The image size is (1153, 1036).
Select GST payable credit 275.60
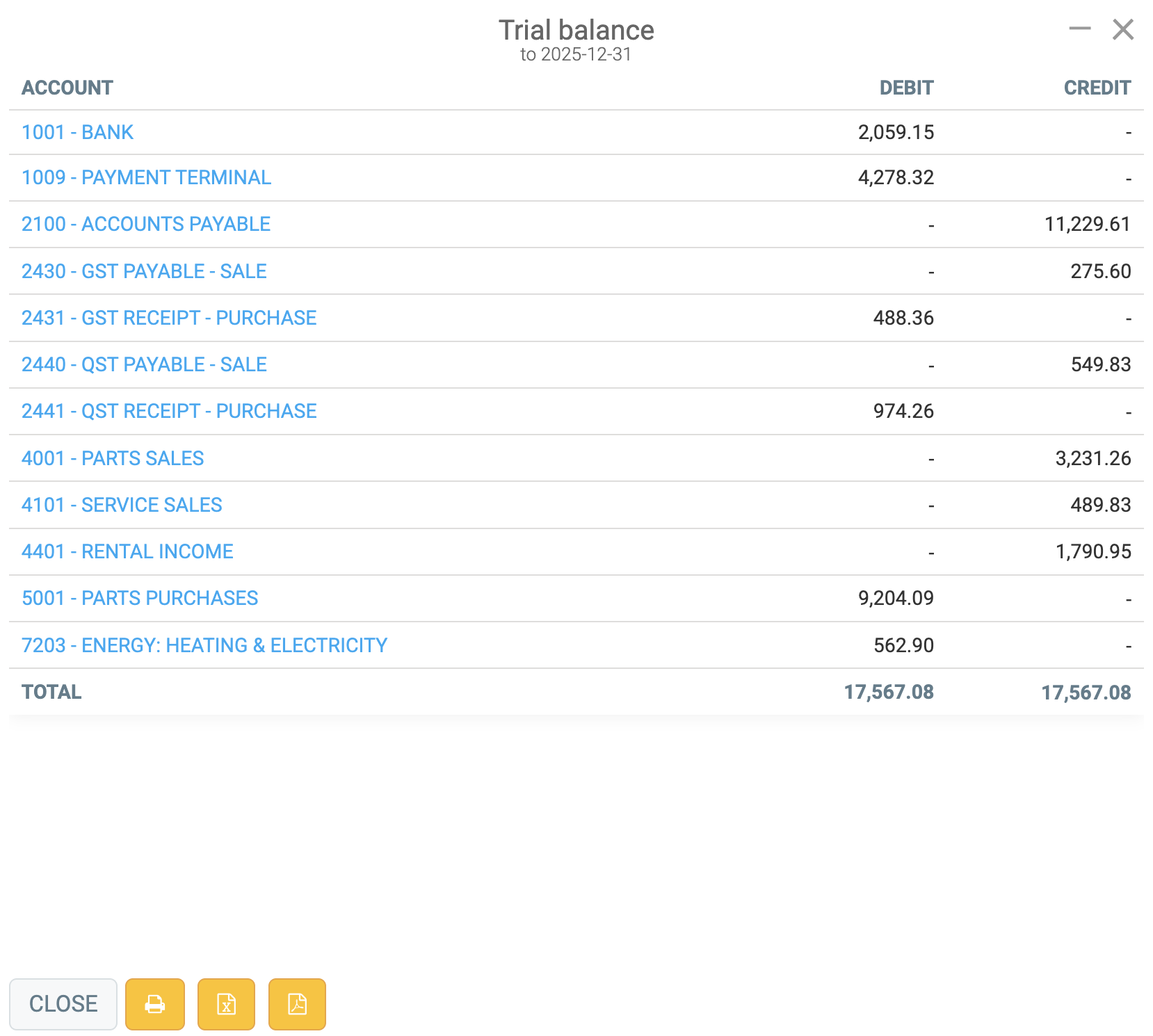coord(1101,271)
